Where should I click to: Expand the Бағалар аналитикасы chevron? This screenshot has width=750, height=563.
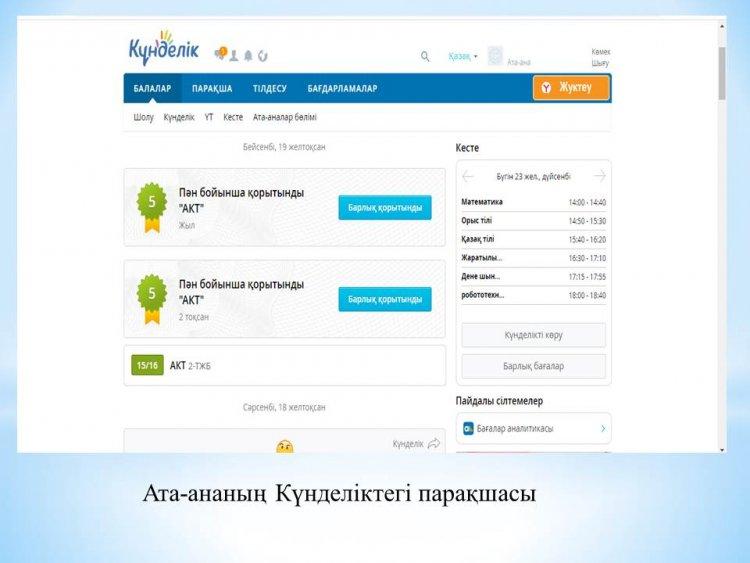click(603, 429)
